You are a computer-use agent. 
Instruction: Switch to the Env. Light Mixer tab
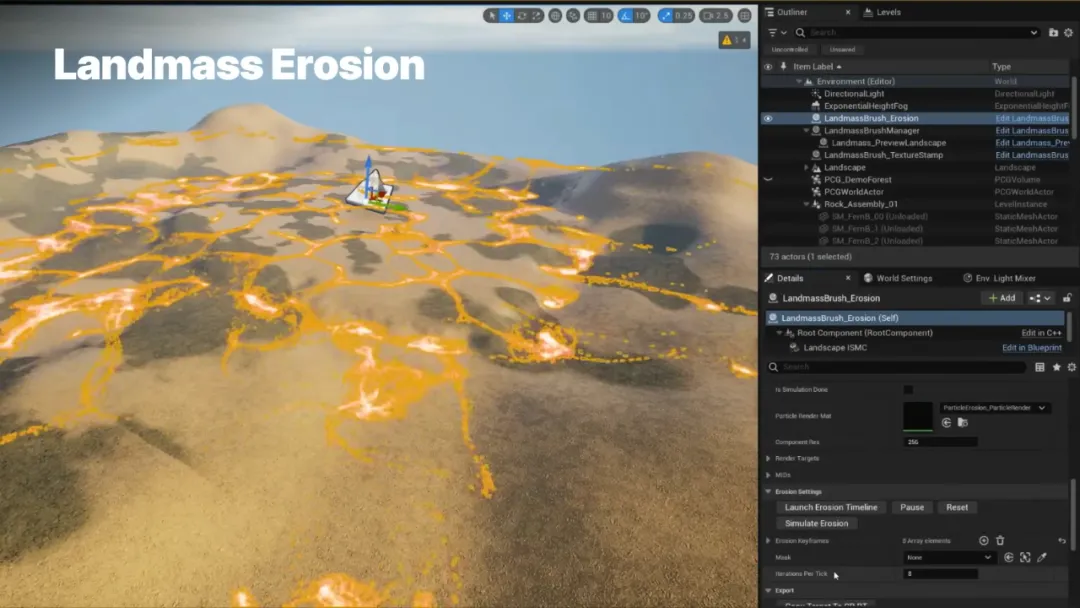tap(999, 278)
